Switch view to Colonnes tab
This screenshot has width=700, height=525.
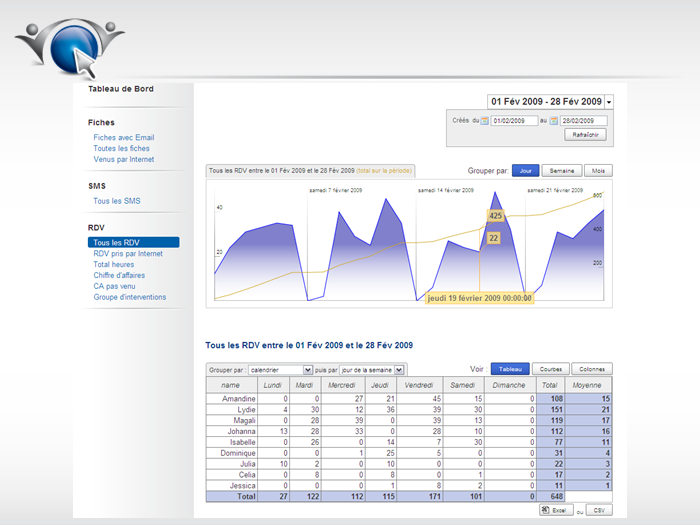592,369
